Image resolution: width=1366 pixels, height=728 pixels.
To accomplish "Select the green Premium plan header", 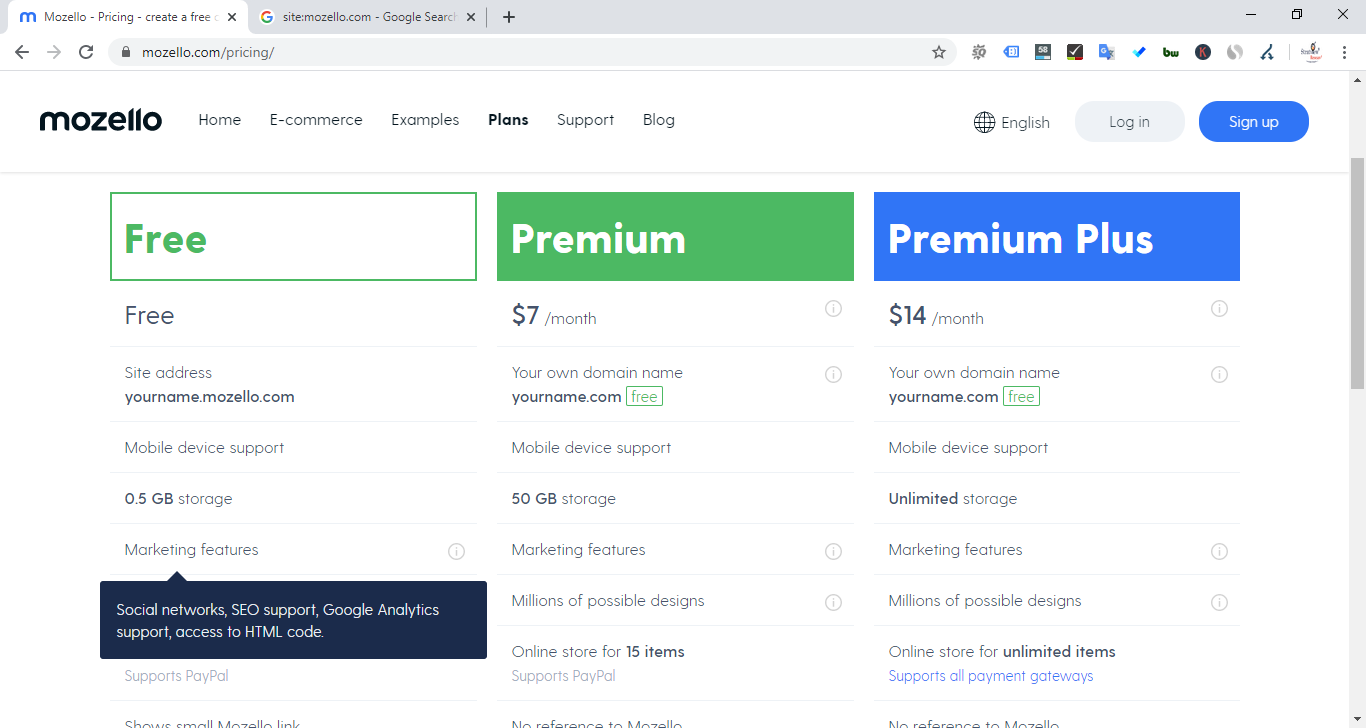I will tap(675, 237).
